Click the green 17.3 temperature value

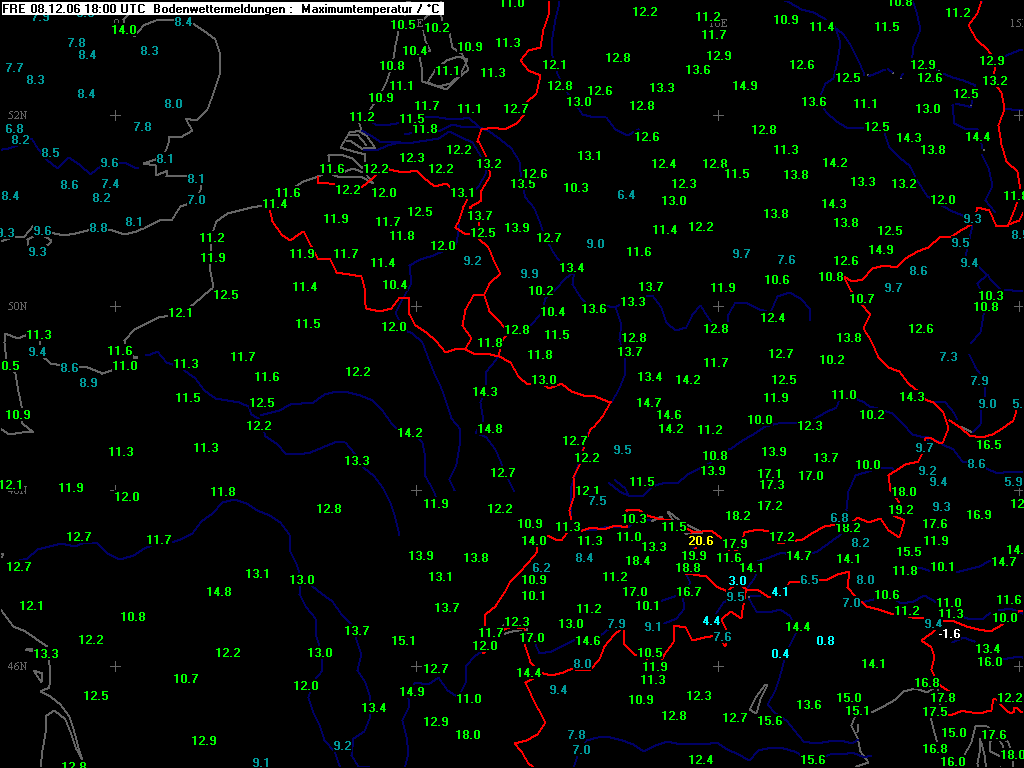[772, 485]
